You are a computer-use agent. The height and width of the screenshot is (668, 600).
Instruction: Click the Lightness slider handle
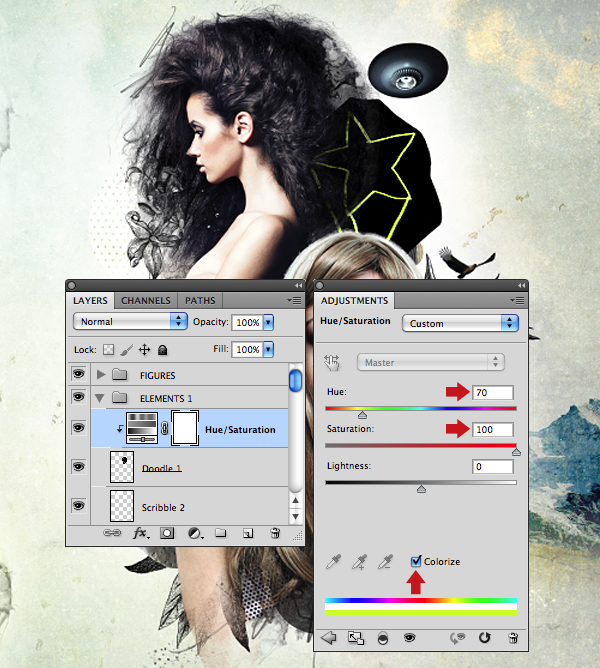tap(421, 489)
